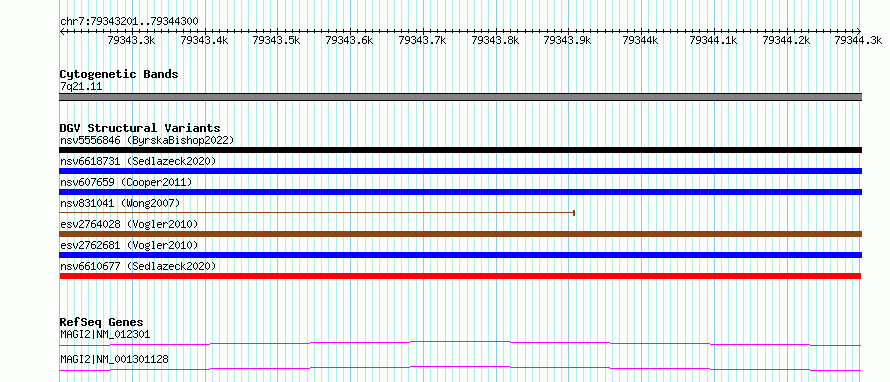The height and width of the screenshot is (382, 890).
Task: Select the gray 7q21.11 cytogenetic band bar
Action: 460,97
